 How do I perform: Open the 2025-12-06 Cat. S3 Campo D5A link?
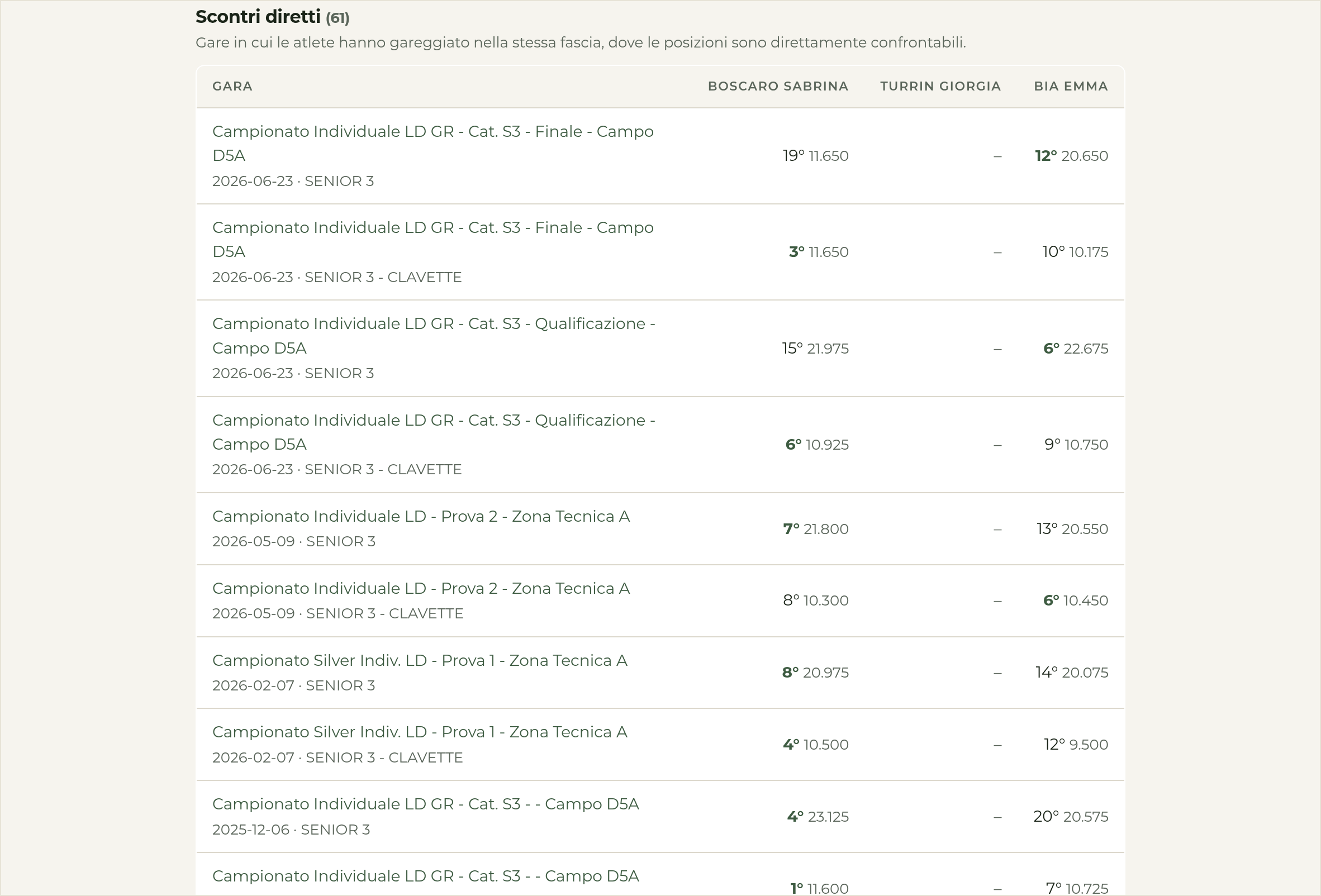(x=426, y=804)
